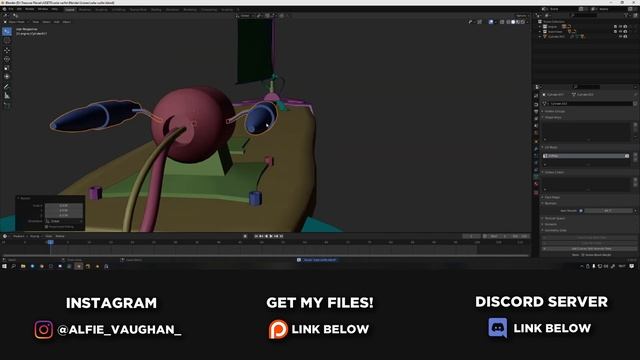Select the Move tool
This screenshot has width=640, height=360.
[x=7, y=51]
